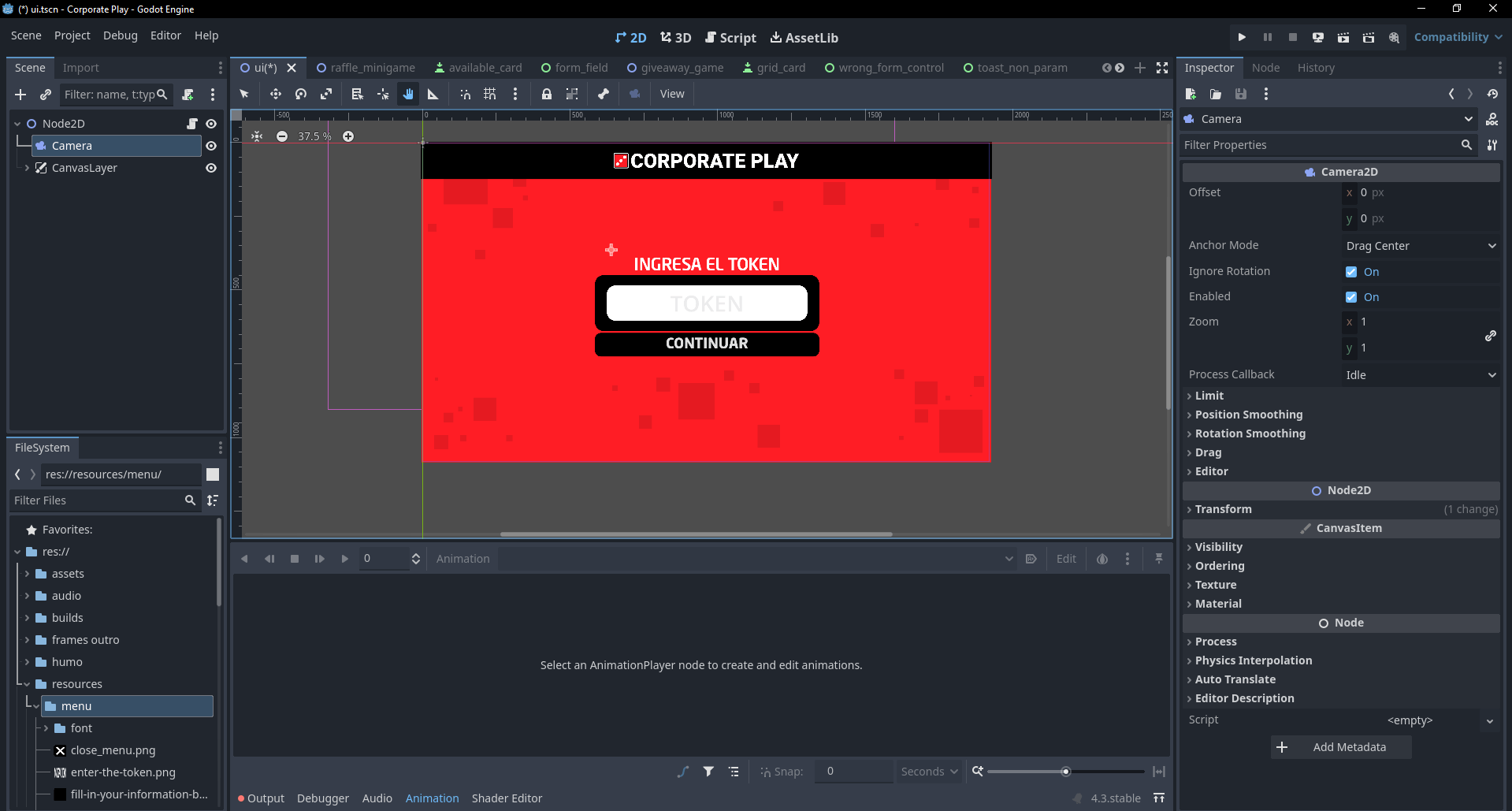Adjust the timeline zoom slider
The image size is (1512, 811).
[1064, 772]
